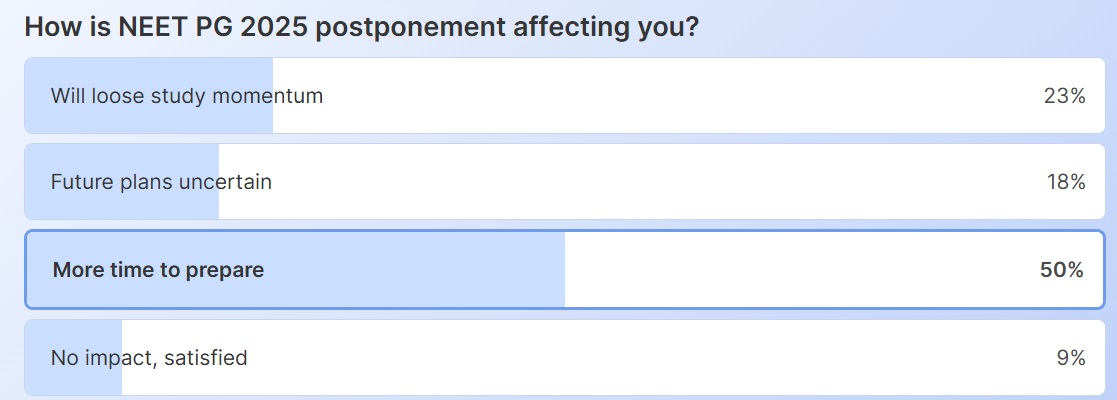Pick the highlighted "More time to prepare" option
The image size is (1117, 400).
click(x=558, y=270)
